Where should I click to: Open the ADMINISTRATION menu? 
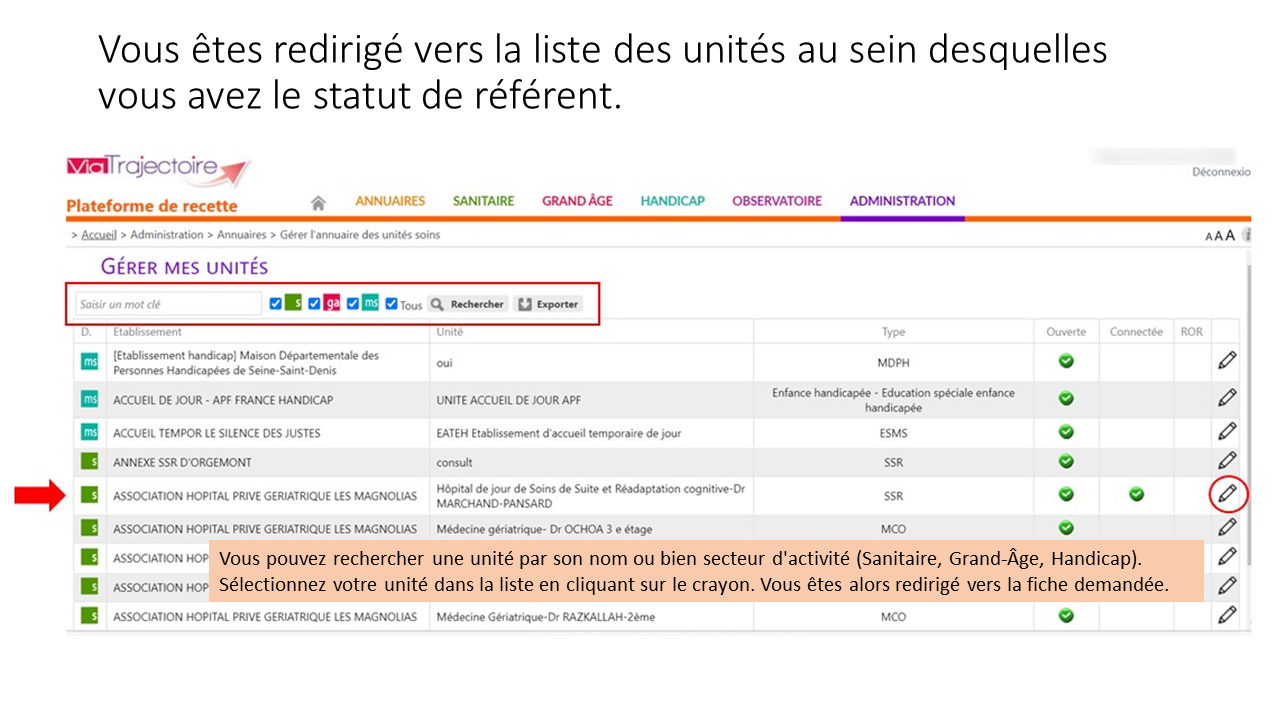click(x=902, y=201)
